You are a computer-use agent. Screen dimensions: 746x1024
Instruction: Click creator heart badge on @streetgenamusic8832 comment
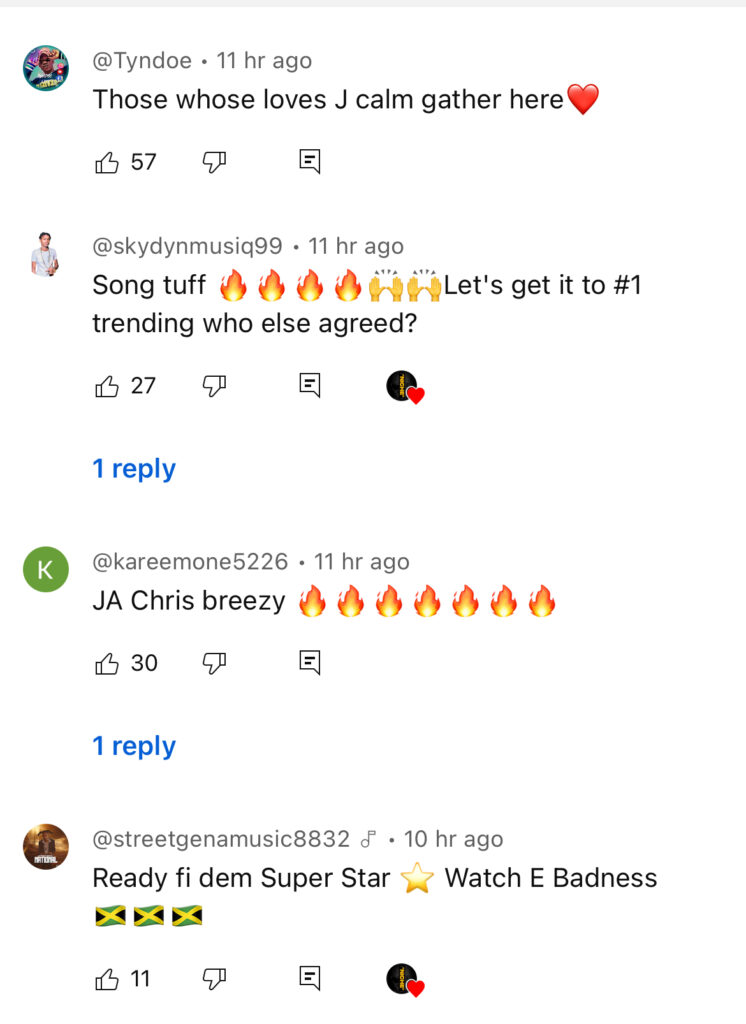404,980
